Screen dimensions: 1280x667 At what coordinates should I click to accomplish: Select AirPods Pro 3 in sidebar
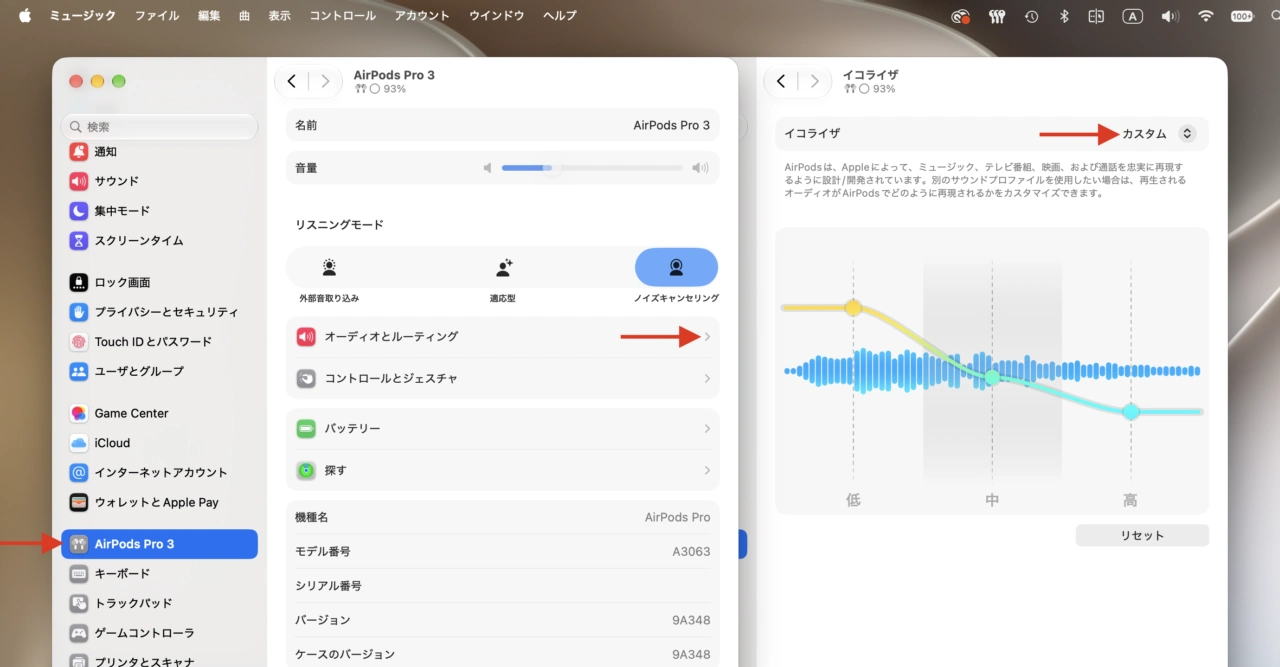[x=160, y=544]
